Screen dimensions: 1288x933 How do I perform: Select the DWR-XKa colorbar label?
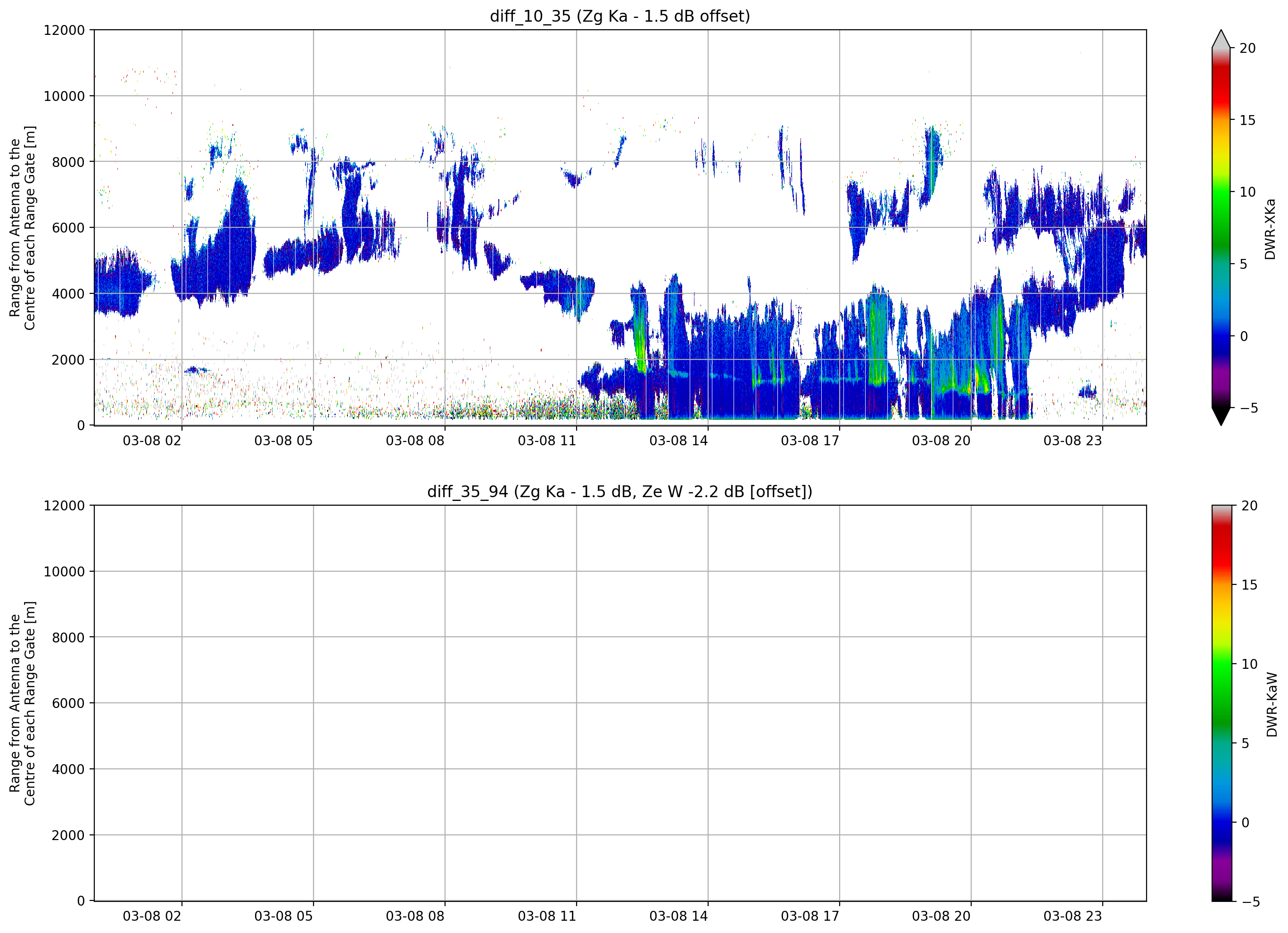(x=1270, y=229)
